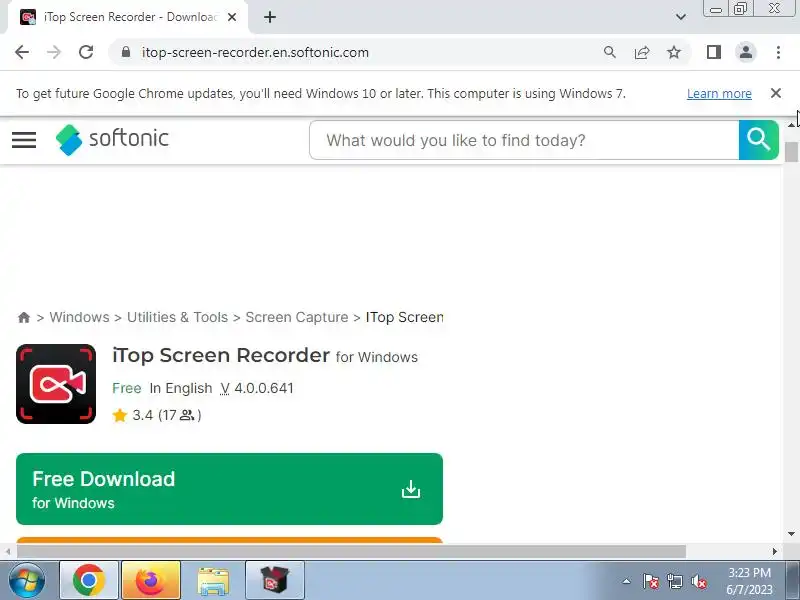This screenshot has width=800, height=600.
Task: Click the iTop Screen Recorder title heading
Action: pyautogui.click(x=221, y=356)
